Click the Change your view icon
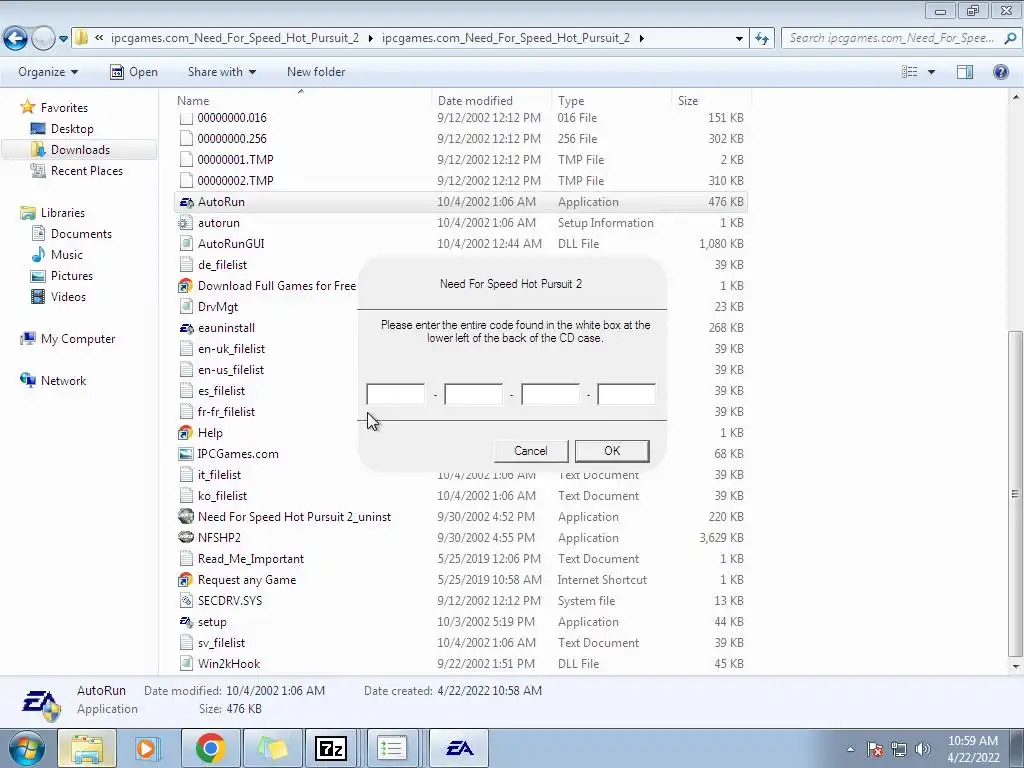The width and height of the screenshot is (1024, 768). coord(910,72)
